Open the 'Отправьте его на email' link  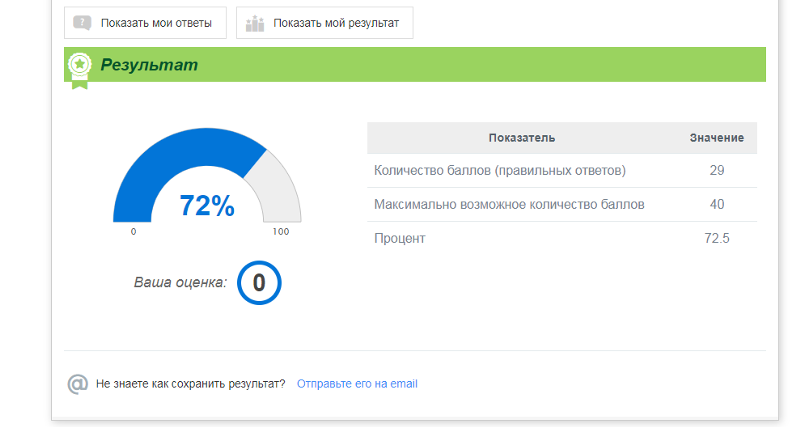(x=357, y=384)
